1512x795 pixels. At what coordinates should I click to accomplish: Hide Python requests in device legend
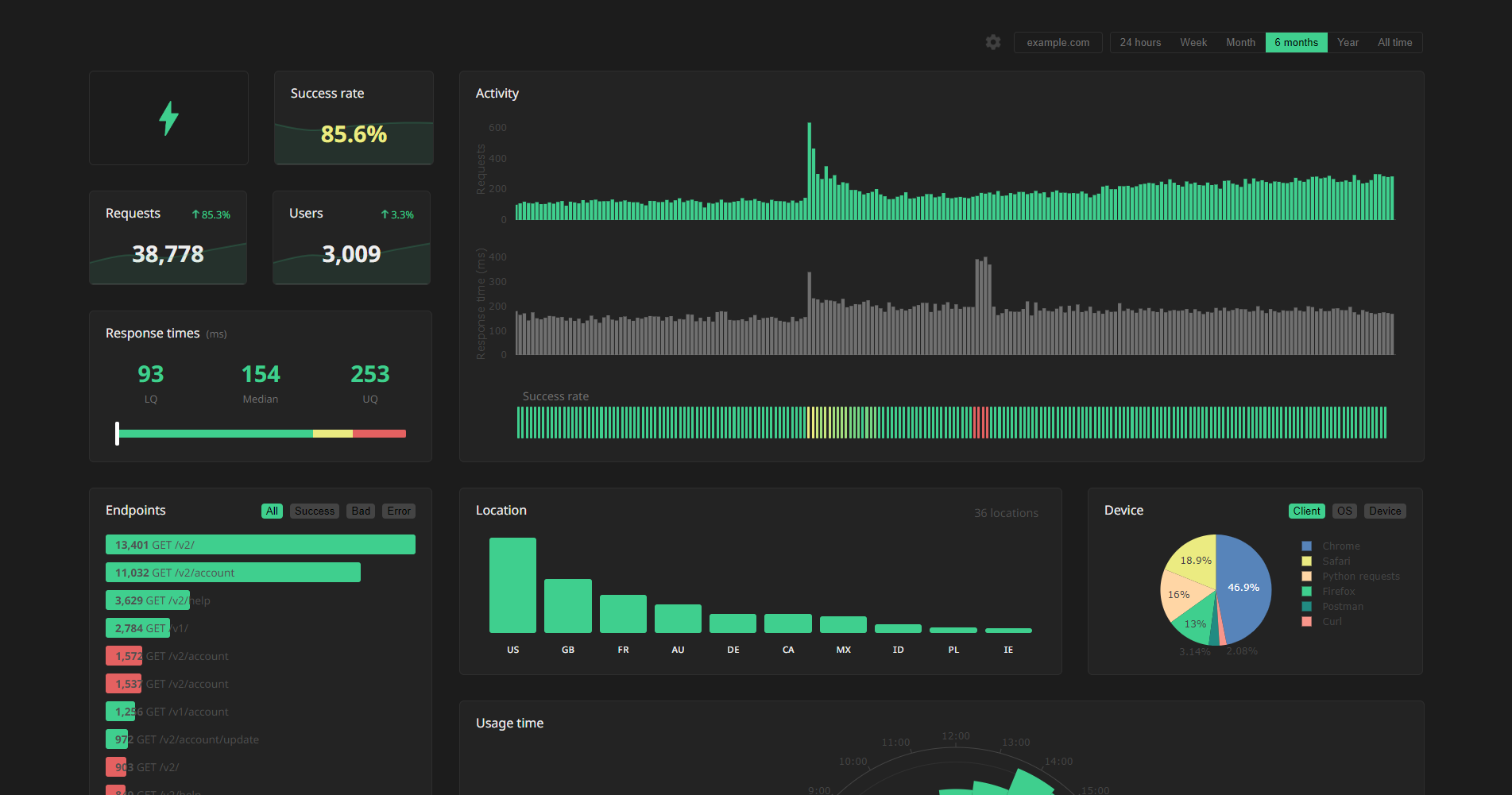[x=1360, y=577]
